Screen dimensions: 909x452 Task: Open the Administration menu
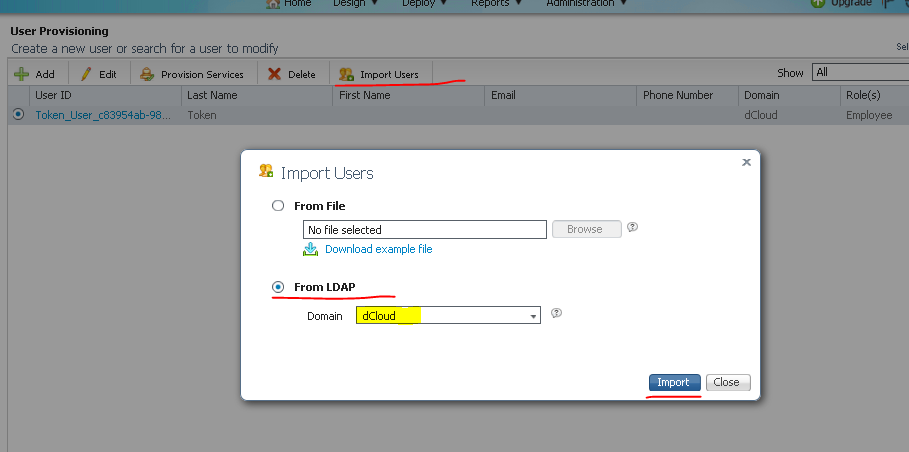pos(587,3)
